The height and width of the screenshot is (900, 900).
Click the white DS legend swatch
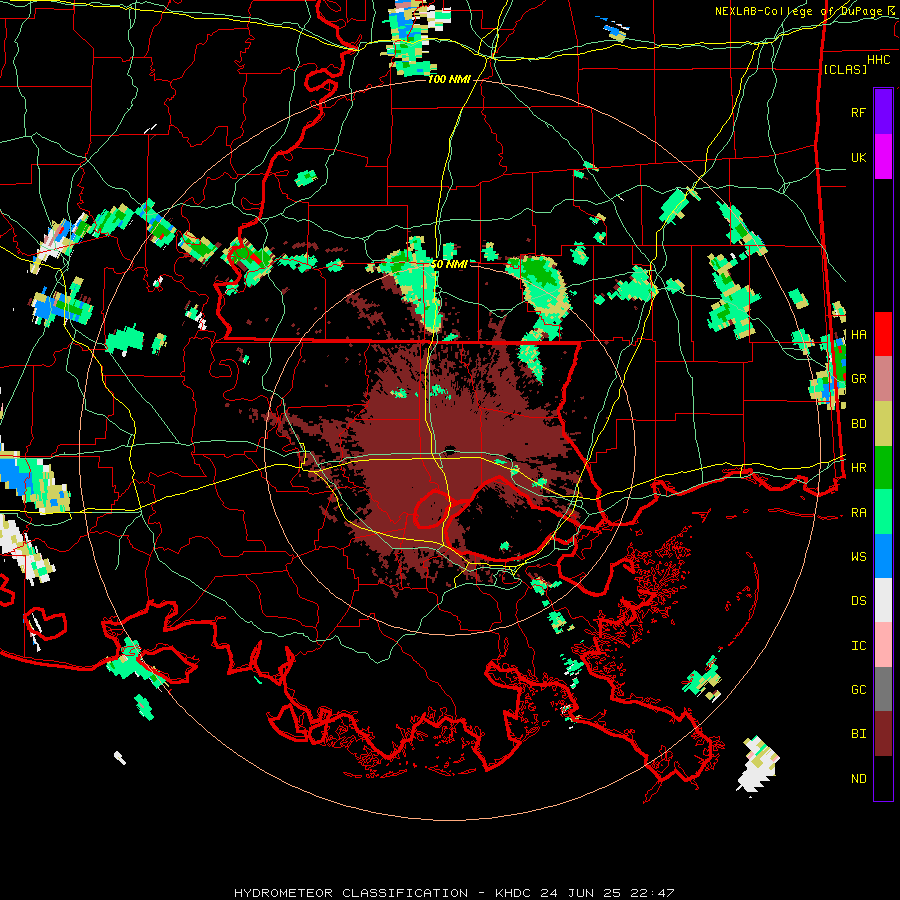tap(883, 600)
